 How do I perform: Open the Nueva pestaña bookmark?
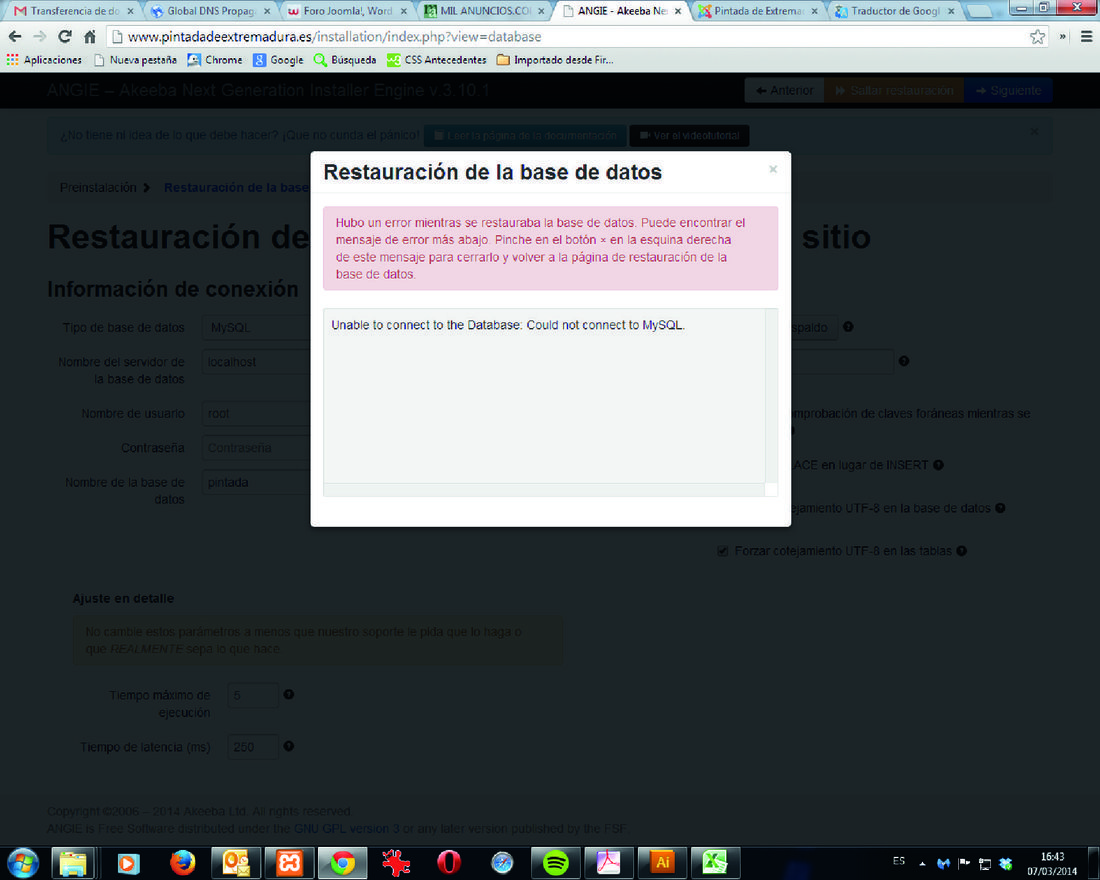(135, 60)
